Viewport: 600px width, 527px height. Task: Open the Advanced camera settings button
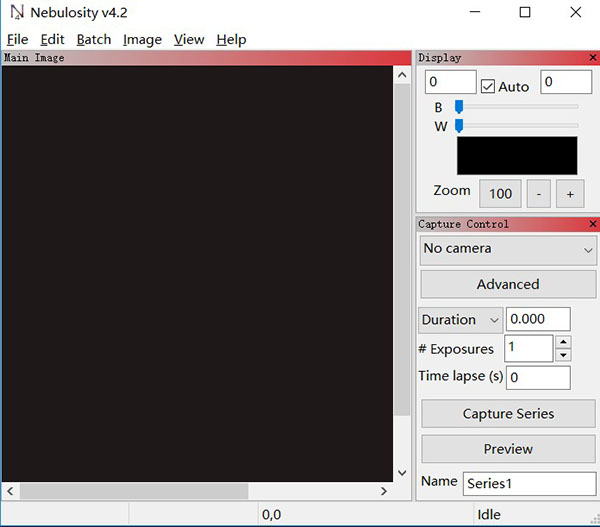click(508, 284)
